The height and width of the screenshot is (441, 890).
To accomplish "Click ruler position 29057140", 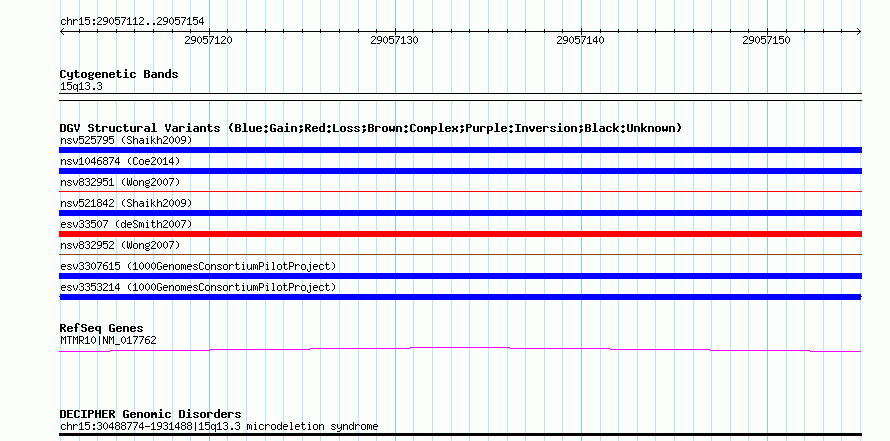I will (581, 40).
